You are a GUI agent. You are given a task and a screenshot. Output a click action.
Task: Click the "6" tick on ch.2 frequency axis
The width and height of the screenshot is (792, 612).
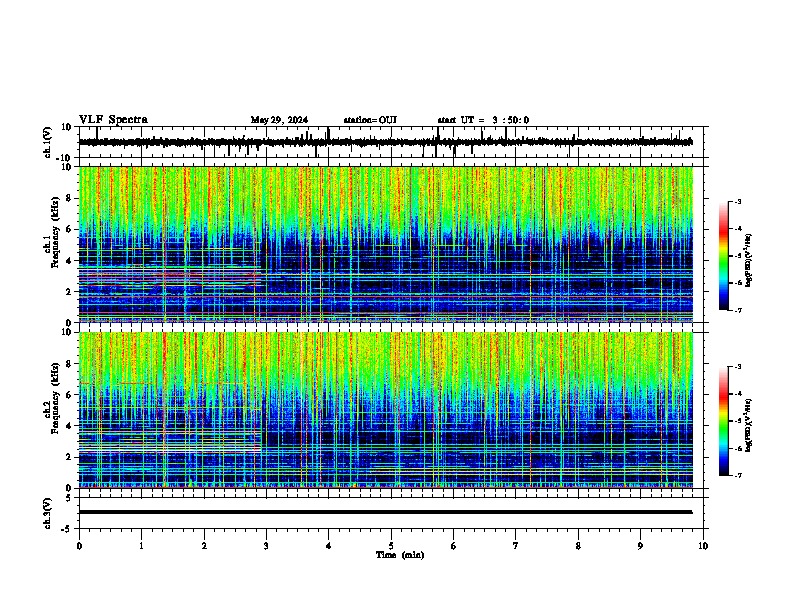pos(70,395)
